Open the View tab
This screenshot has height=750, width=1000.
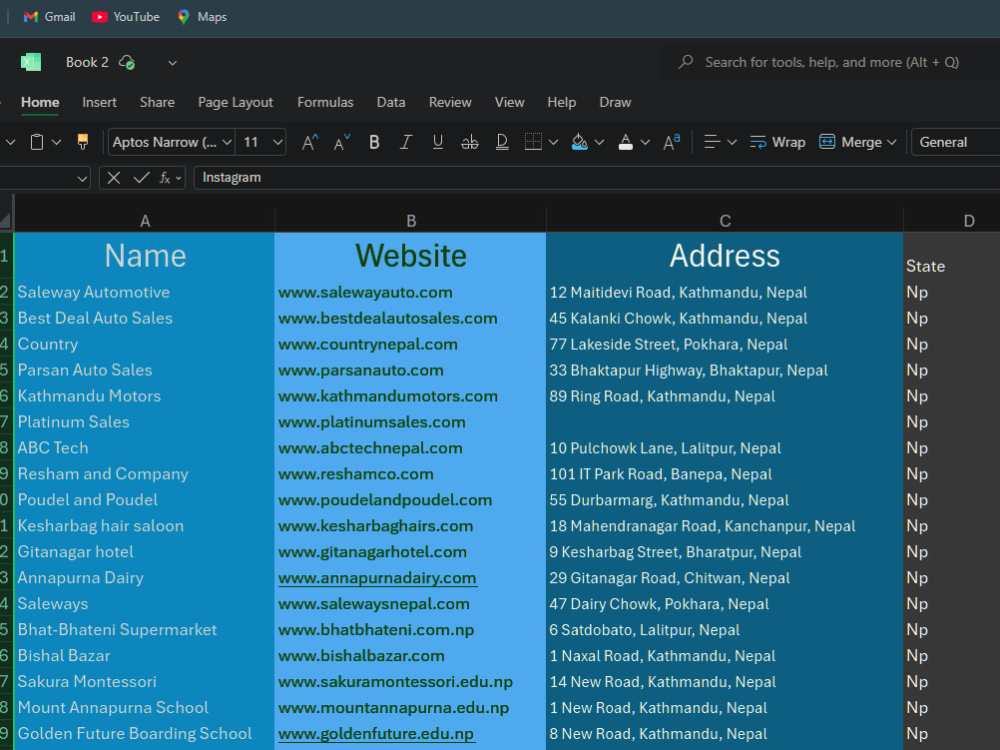(510, 102)
